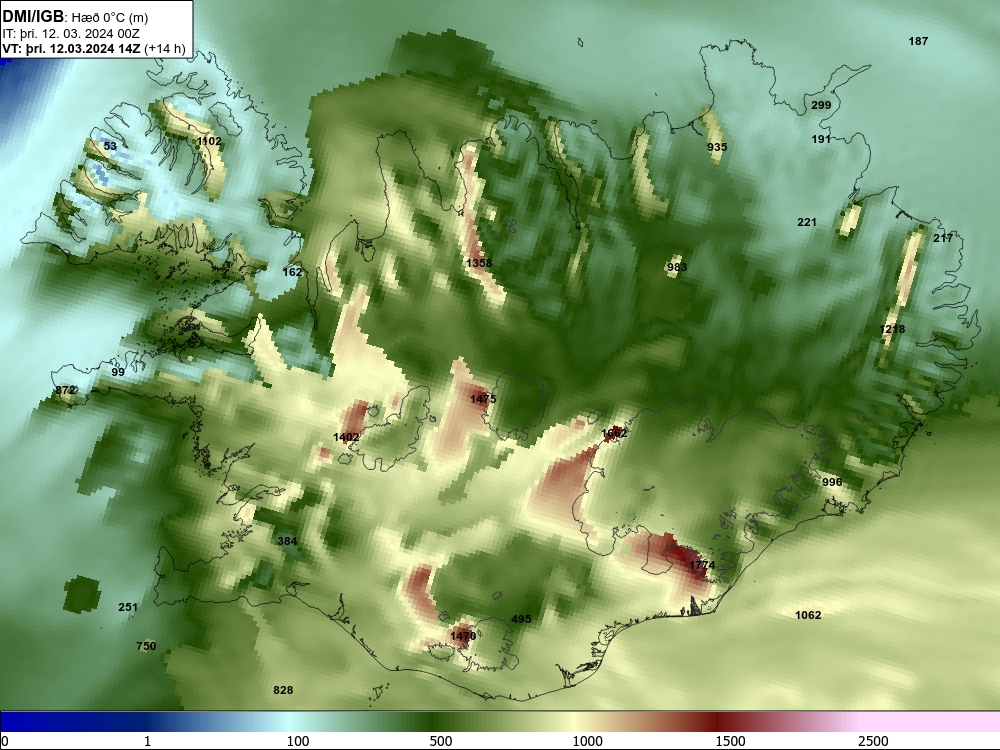This screenshot has width=1000, height=750.
Task: Click the map value 1402
Action: [x=346, y=438]
